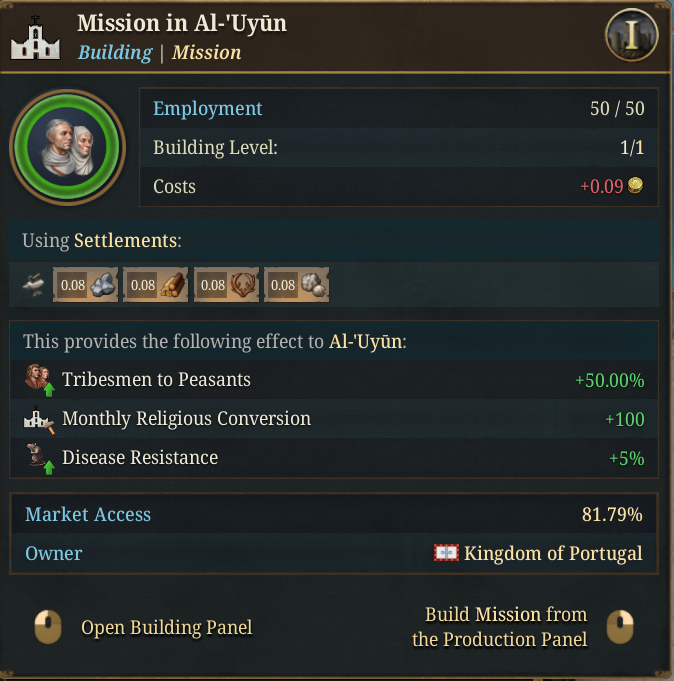Click the mission church building icon

pyautogui.click(x=35, y=38)
